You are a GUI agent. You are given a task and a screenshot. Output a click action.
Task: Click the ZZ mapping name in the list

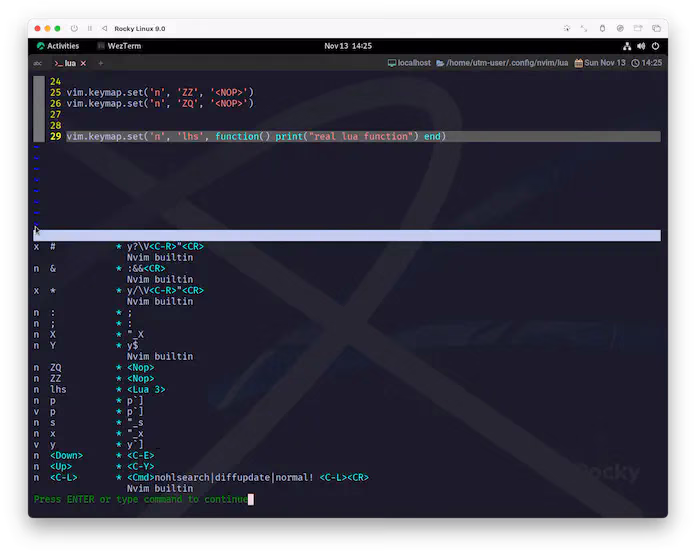55,378
